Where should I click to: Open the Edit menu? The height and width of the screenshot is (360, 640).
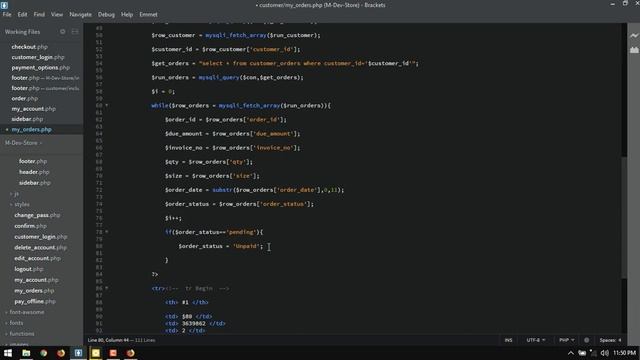click(x=22, y=14)
